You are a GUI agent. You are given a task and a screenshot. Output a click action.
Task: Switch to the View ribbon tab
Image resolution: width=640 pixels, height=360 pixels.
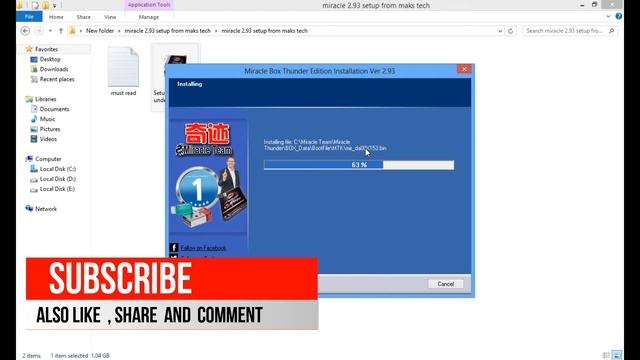click(110, 17)
